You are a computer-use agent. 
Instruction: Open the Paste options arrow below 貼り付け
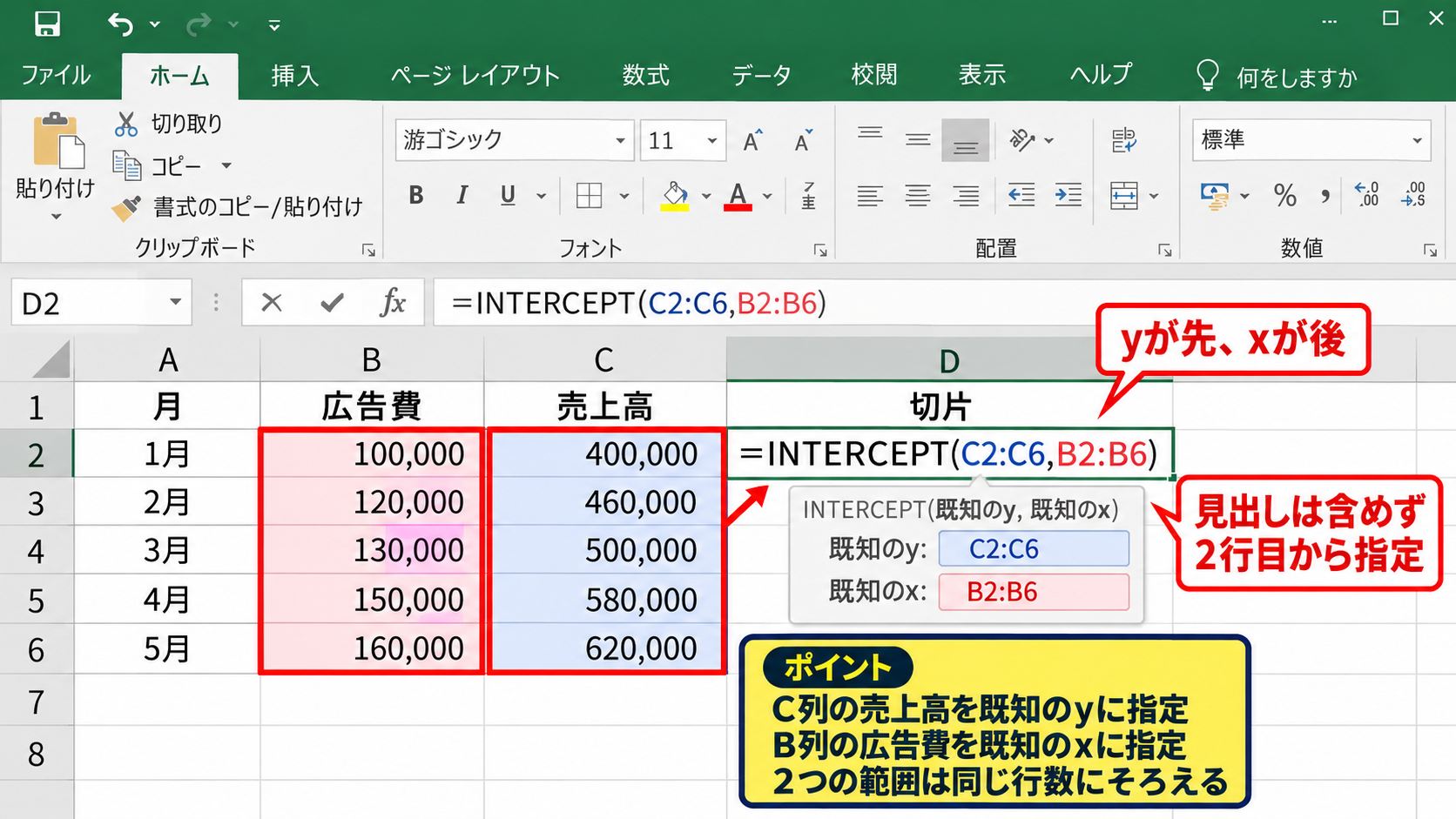pyautogui.click(x=56, y=217)
